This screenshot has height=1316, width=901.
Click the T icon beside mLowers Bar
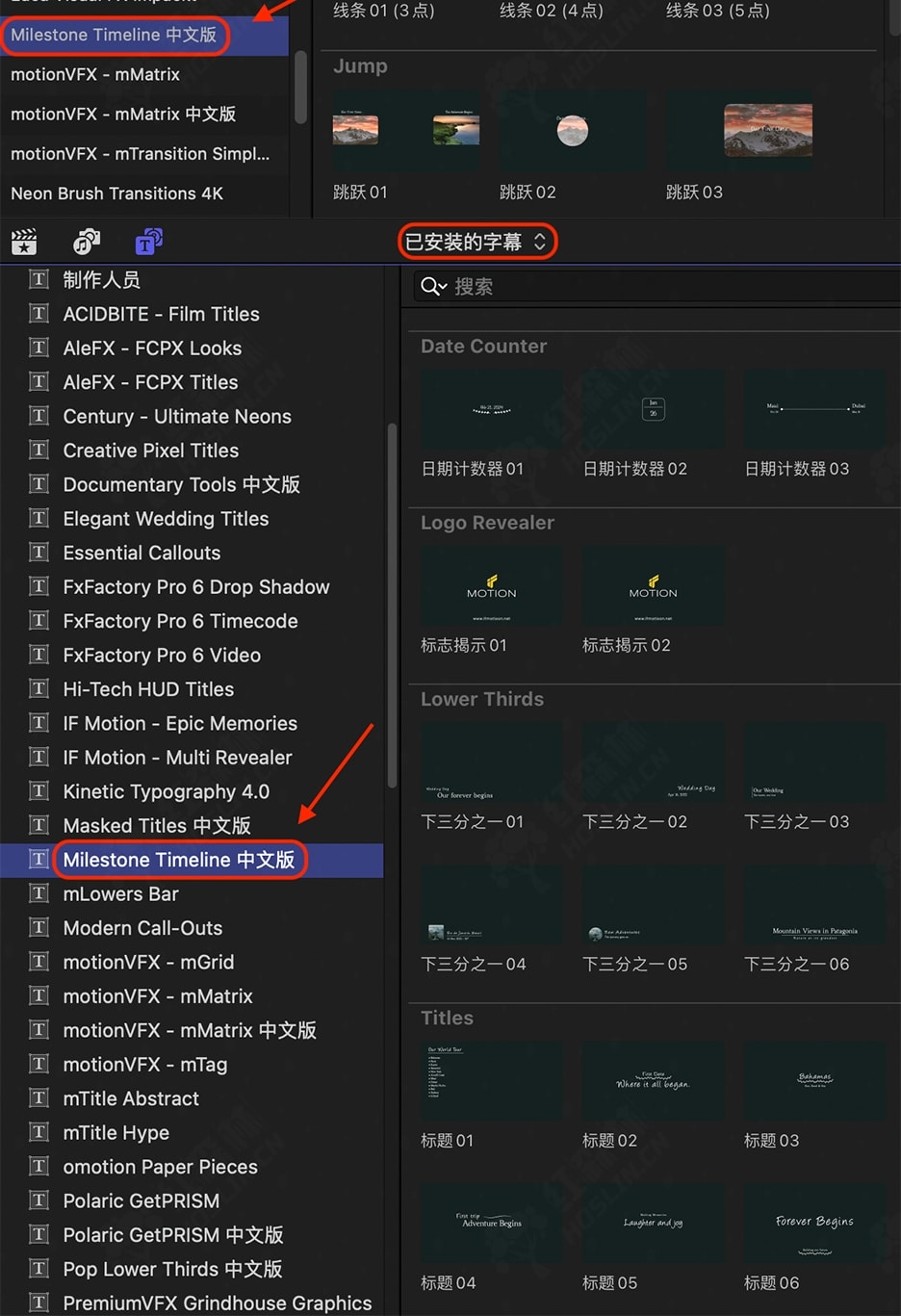point(39,893)
